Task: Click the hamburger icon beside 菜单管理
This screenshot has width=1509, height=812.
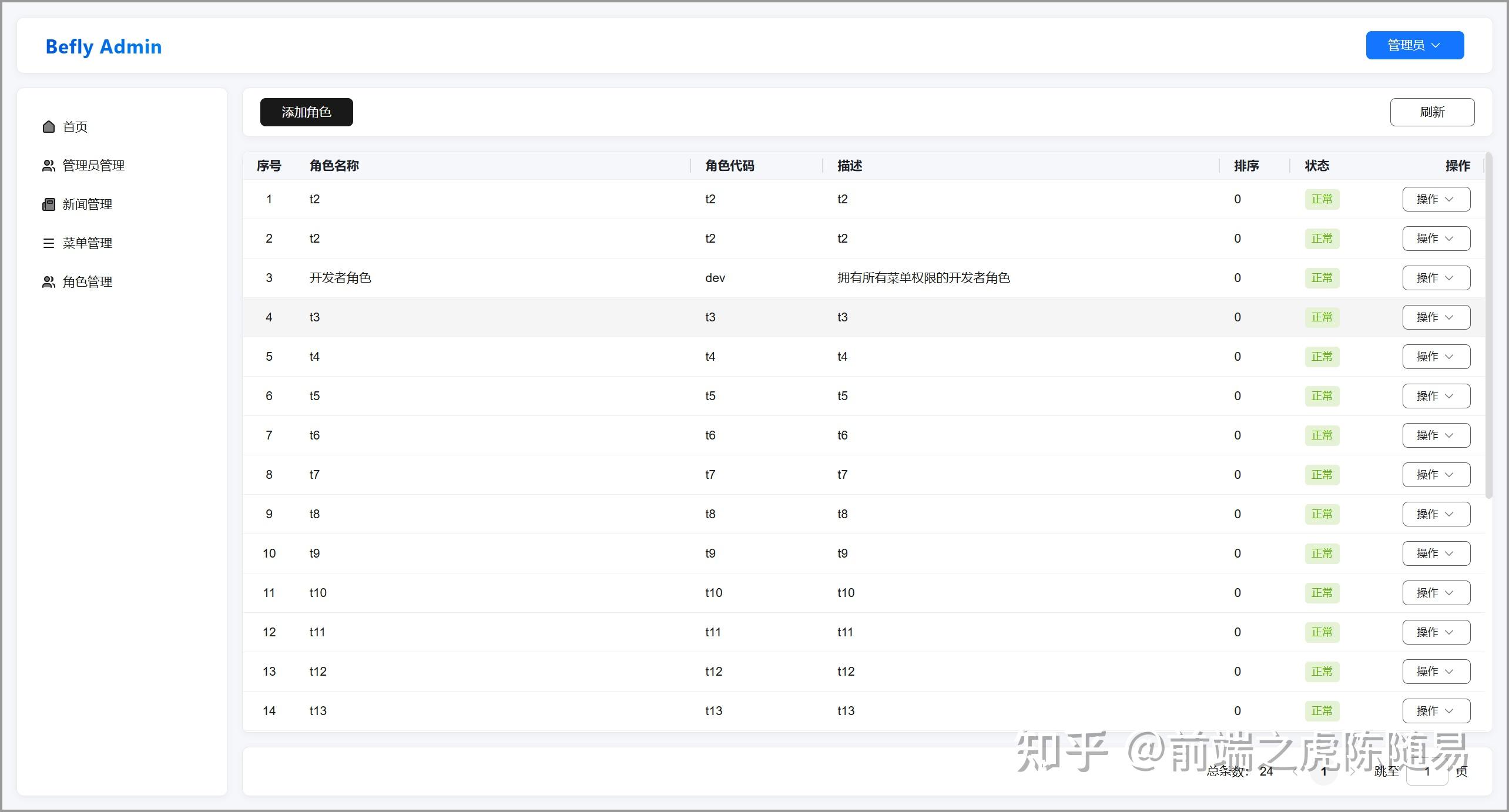Action: tap(49, 243)
